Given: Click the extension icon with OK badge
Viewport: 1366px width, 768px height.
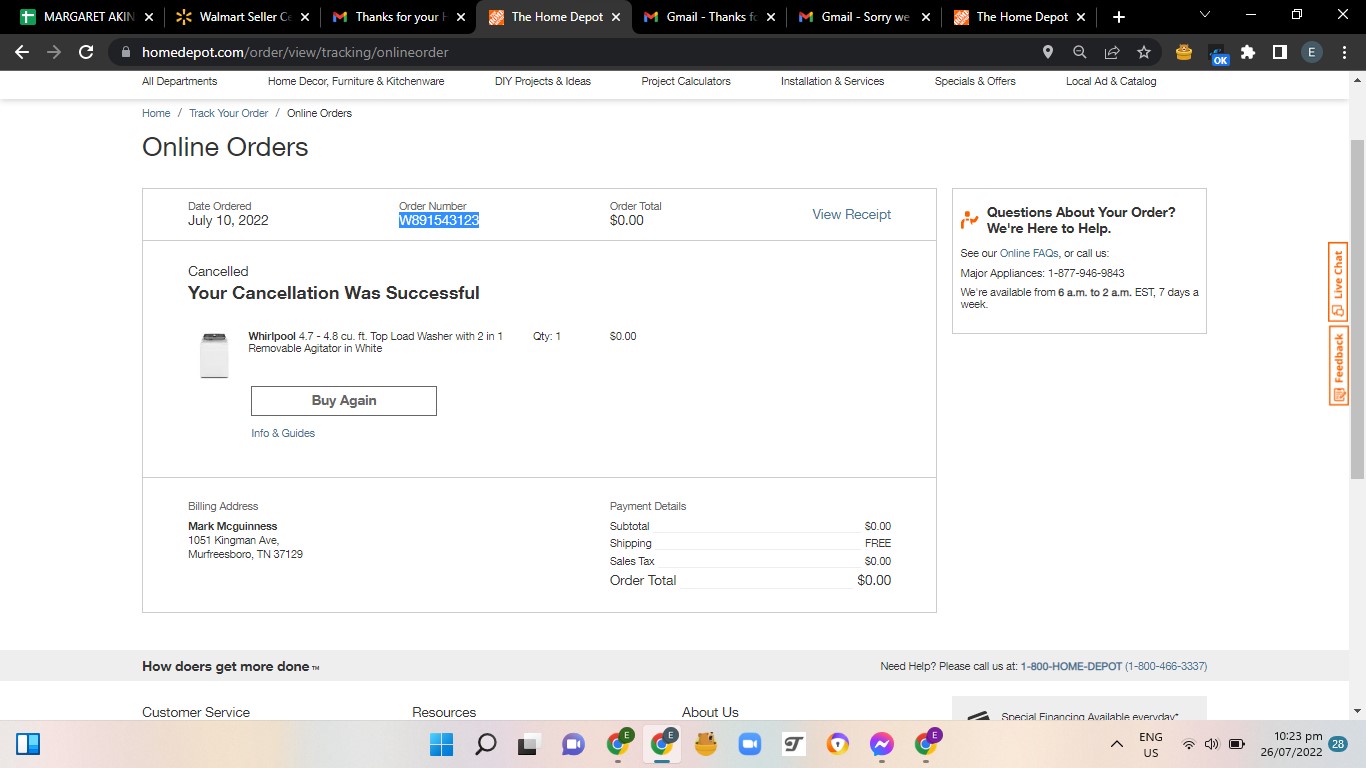Looking at the screenshot, I should point(1218,54).
